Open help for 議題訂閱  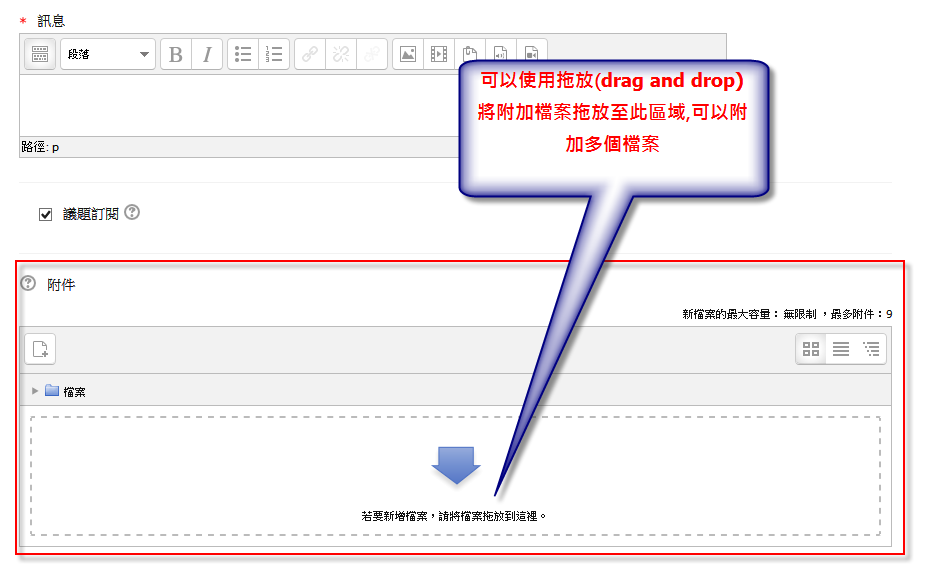pos(132,213)
